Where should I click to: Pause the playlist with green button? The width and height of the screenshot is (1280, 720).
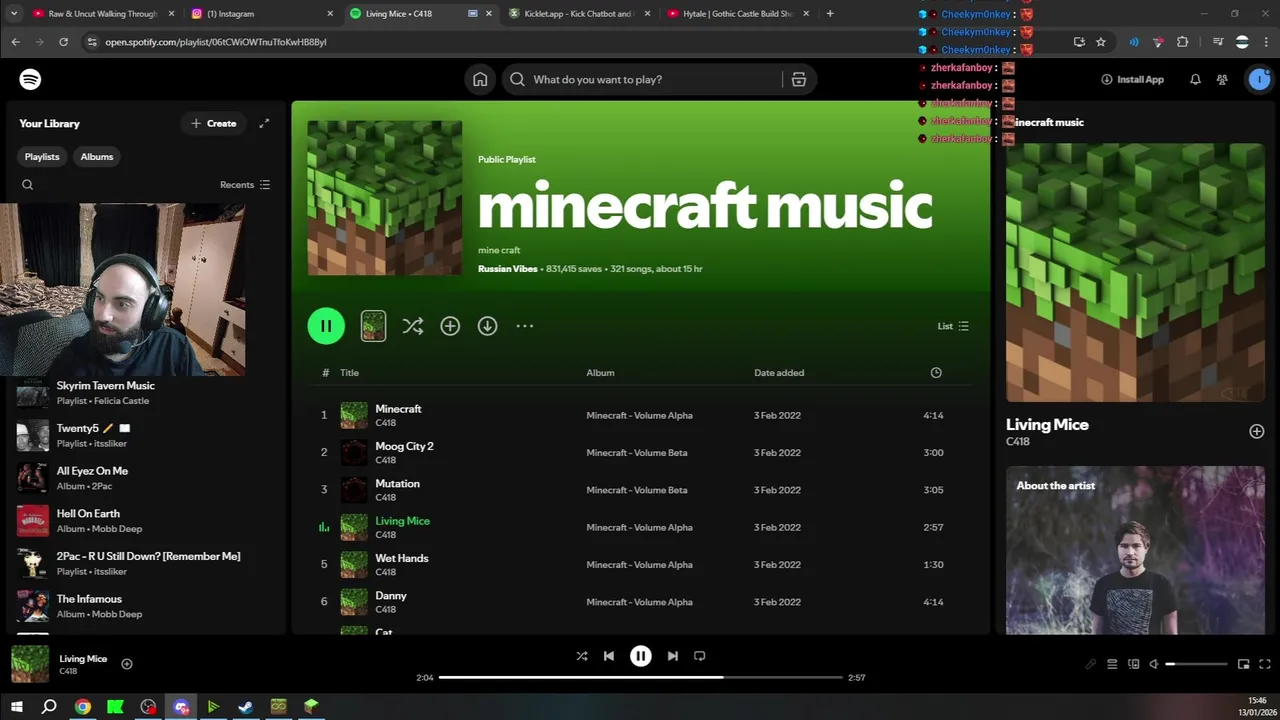326,326
